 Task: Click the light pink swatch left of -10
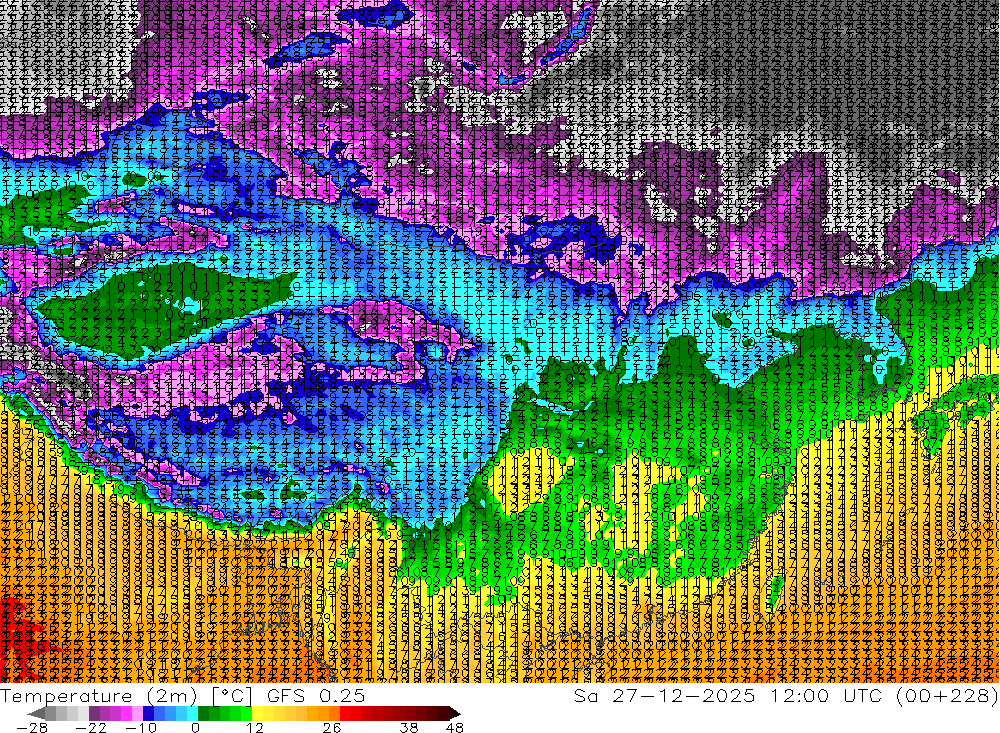coord(137,713)
